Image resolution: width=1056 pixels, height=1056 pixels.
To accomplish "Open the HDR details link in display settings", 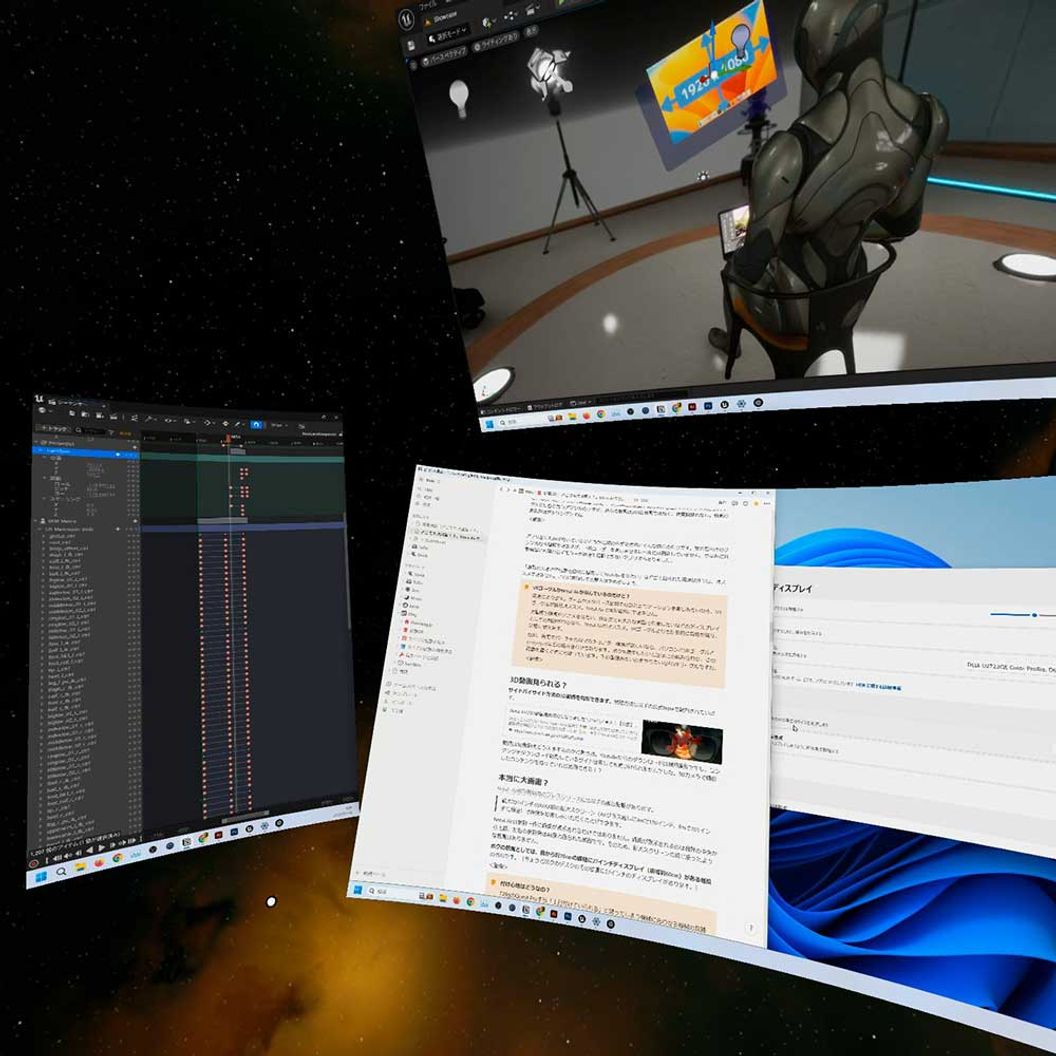I will [x=878, y=686].
